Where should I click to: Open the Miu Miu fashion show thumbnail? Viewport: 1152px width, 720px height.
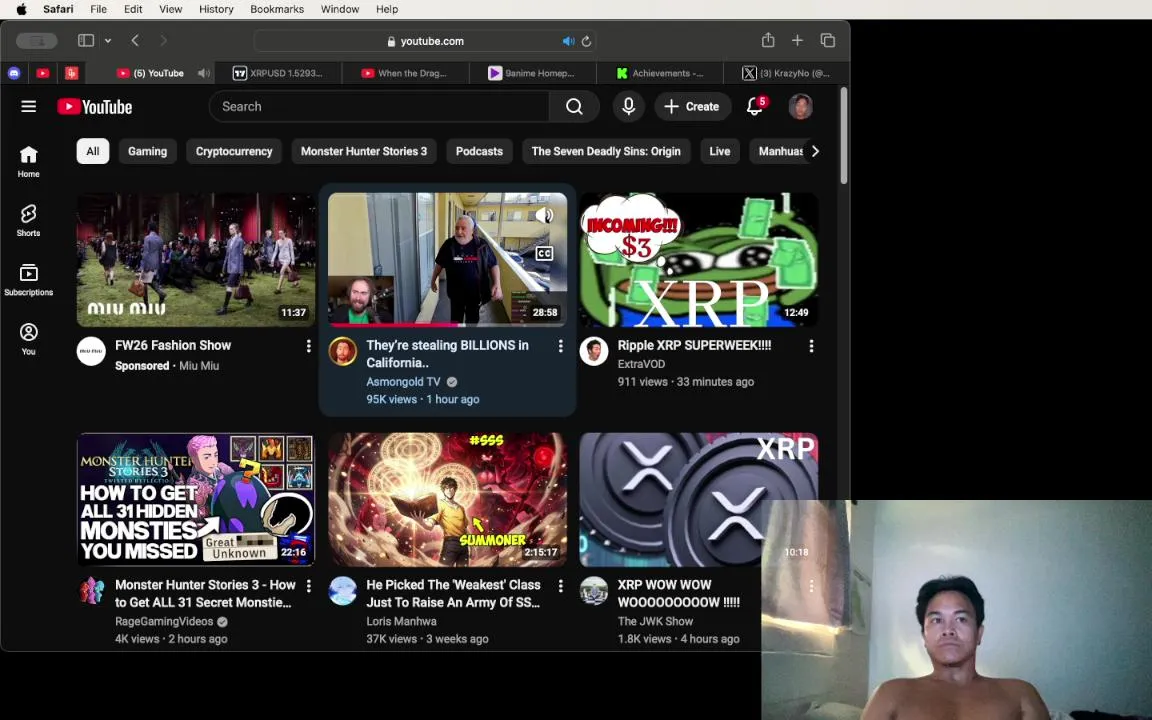[196, 259]
